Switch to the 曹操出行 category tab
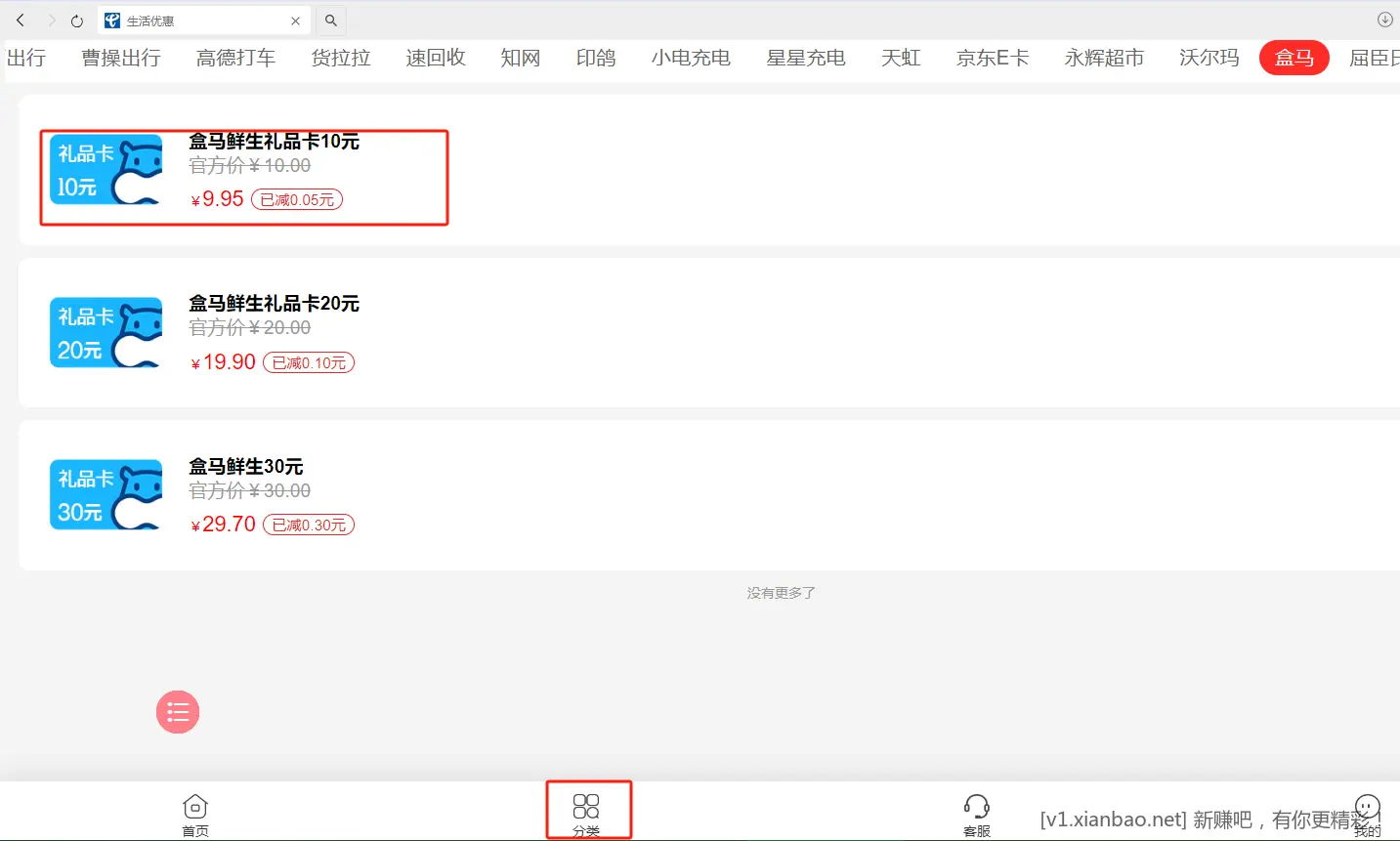 [x=121, y=58]
